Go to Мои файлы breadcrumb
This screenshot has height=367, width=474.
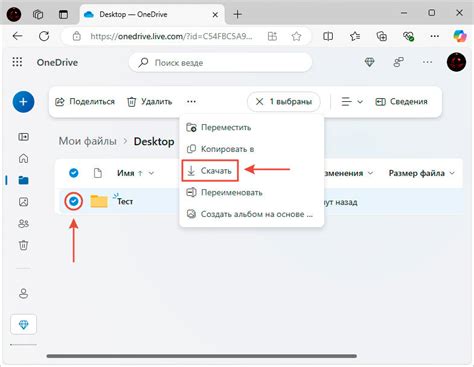[x=88, y=141]
